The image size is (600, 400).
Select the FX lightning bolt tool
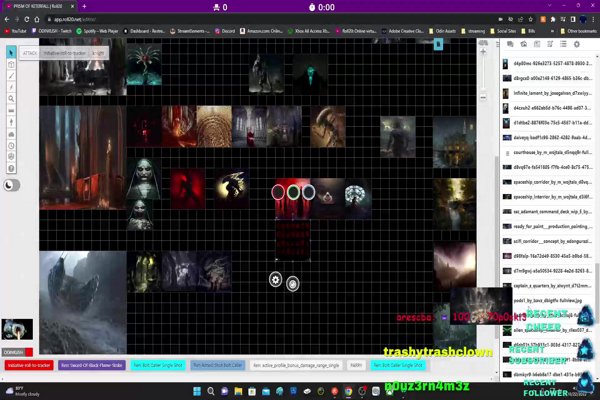point(11,87)
